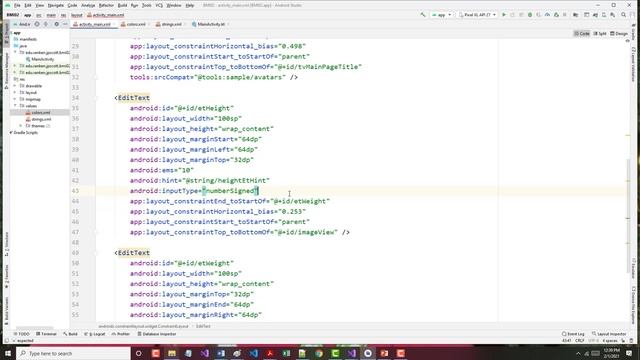Open Excel from the taskbar
Image resolution: width=640 pixels, height=360 pixels.
coord(286,353)
